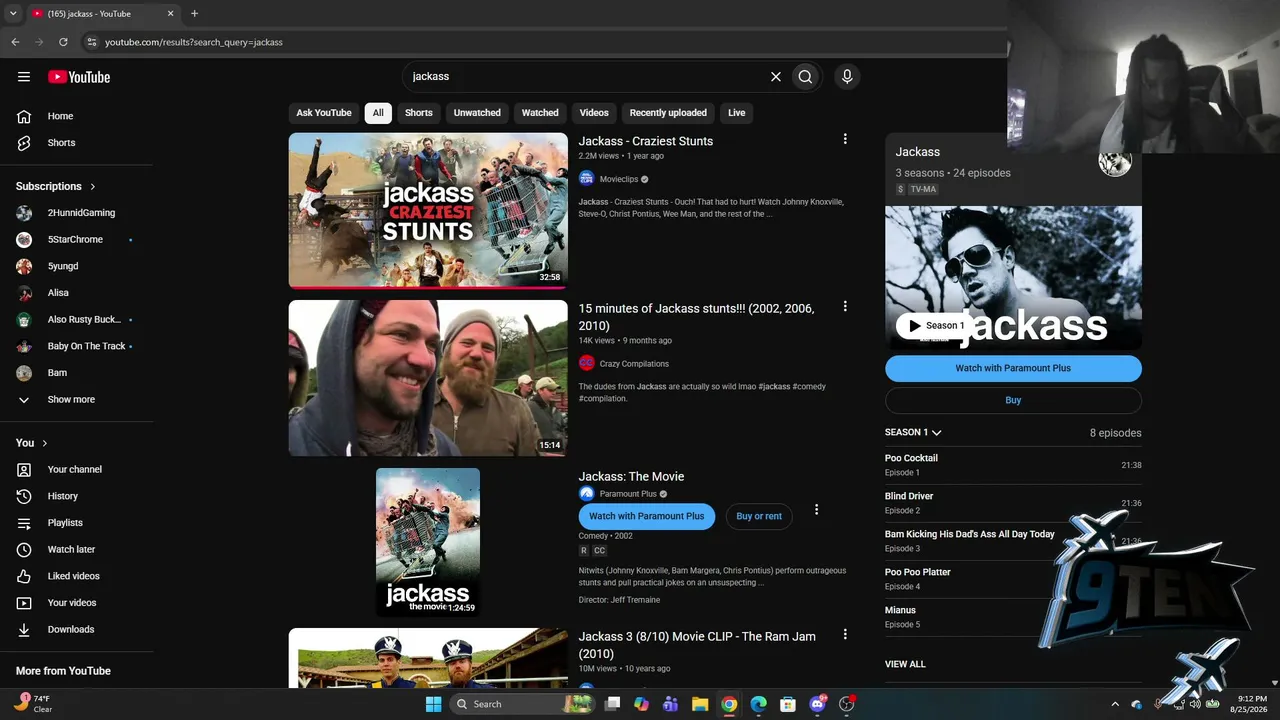The width and height of the screenshot is (1280, 720).
Task: Reload the page in Chrome
Action: point(63,42)
